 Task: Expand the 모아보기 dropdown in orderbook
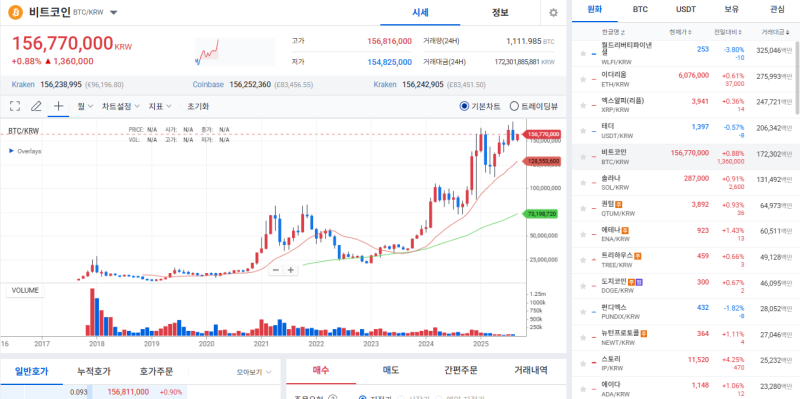click(254, 372)
